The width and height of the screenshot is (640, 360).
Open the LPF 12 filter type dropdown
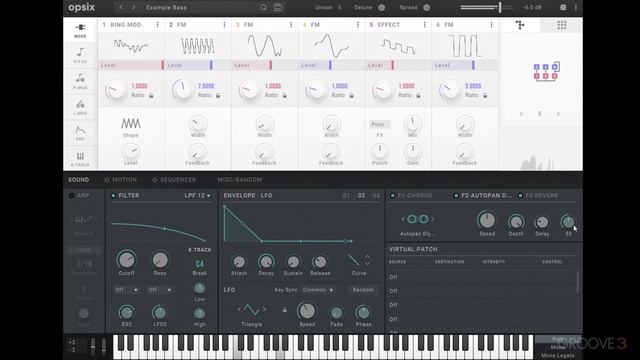tap(198, 196)
